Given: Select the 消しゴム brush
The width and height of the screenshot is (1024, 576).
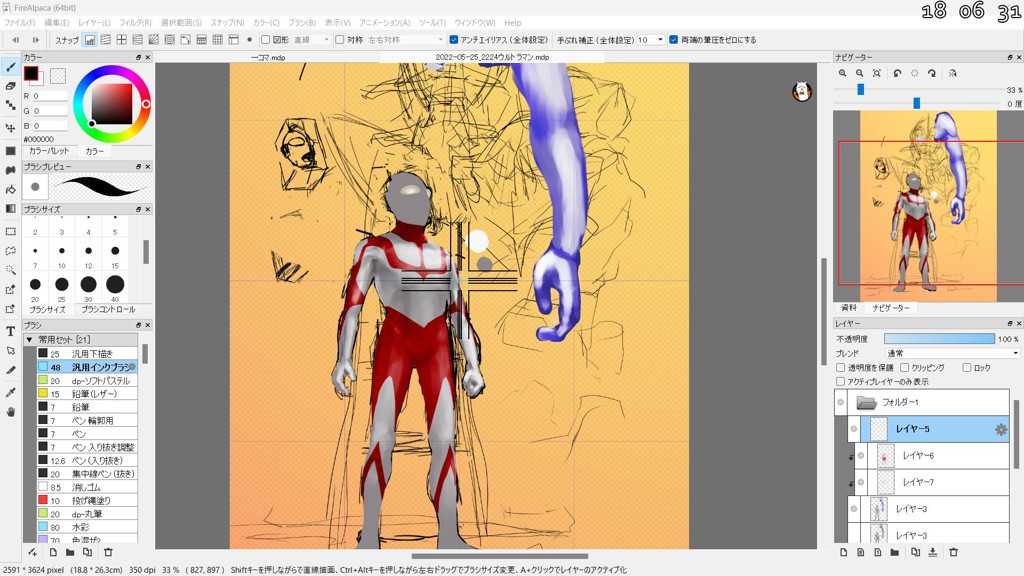Looking at the screenshot, I should tap(88, 487).
